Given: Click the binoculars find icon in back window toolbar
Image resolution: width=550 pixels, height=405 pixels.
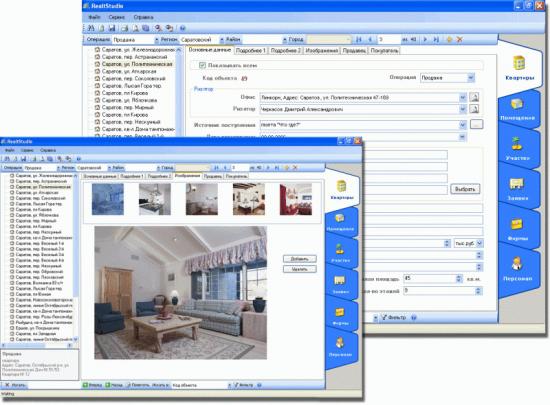Looking at the screenshot, I should click(x=91, y=28).
